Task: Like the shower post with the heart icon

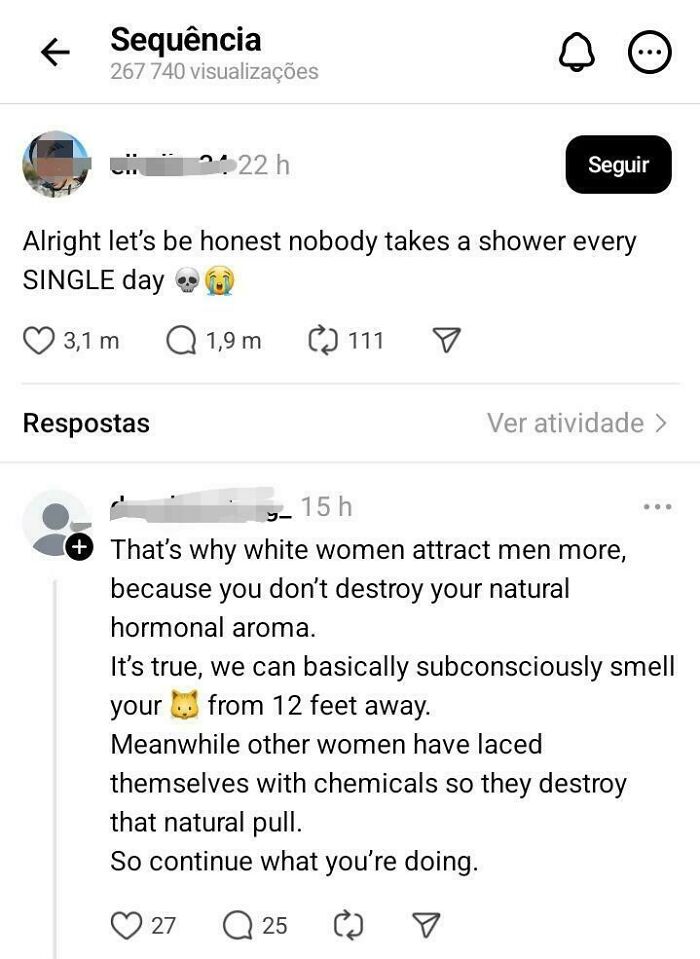Action: click(x=39, y=340)
